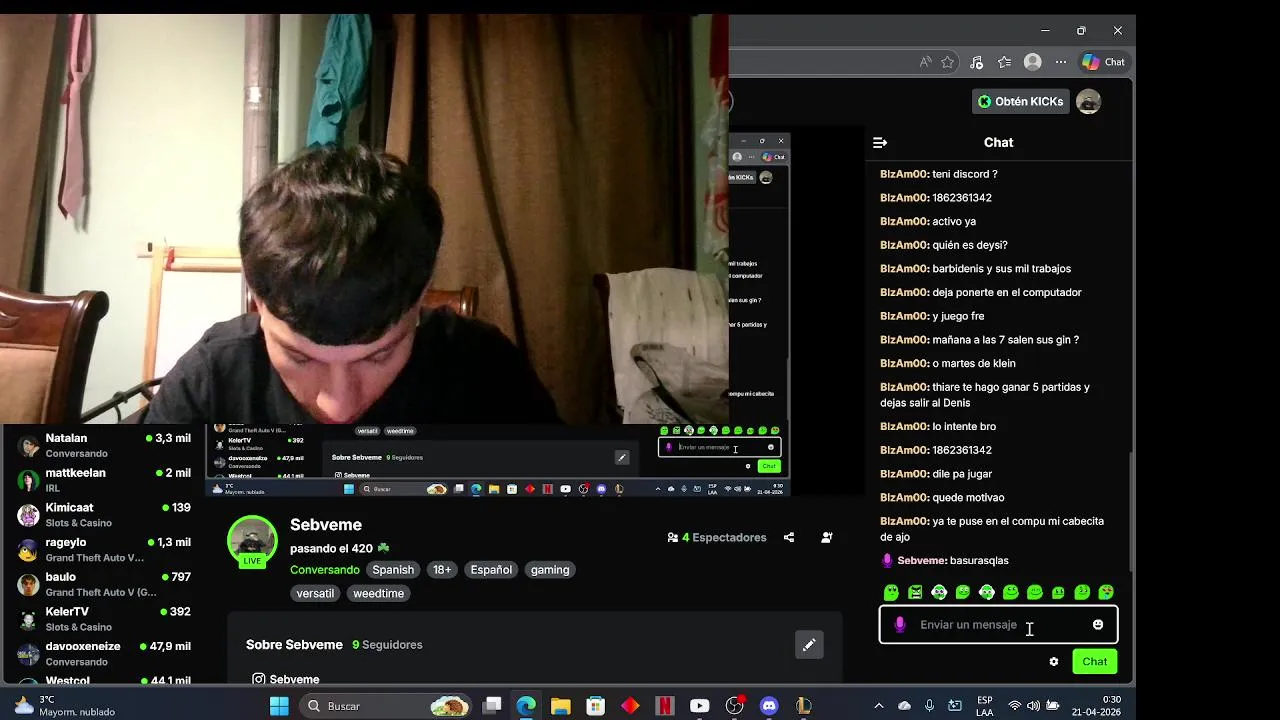Open Microsoft Store from taskbar
Image resolution: width=1280 pixels, height=720 pixels.
tap(595, 706)
